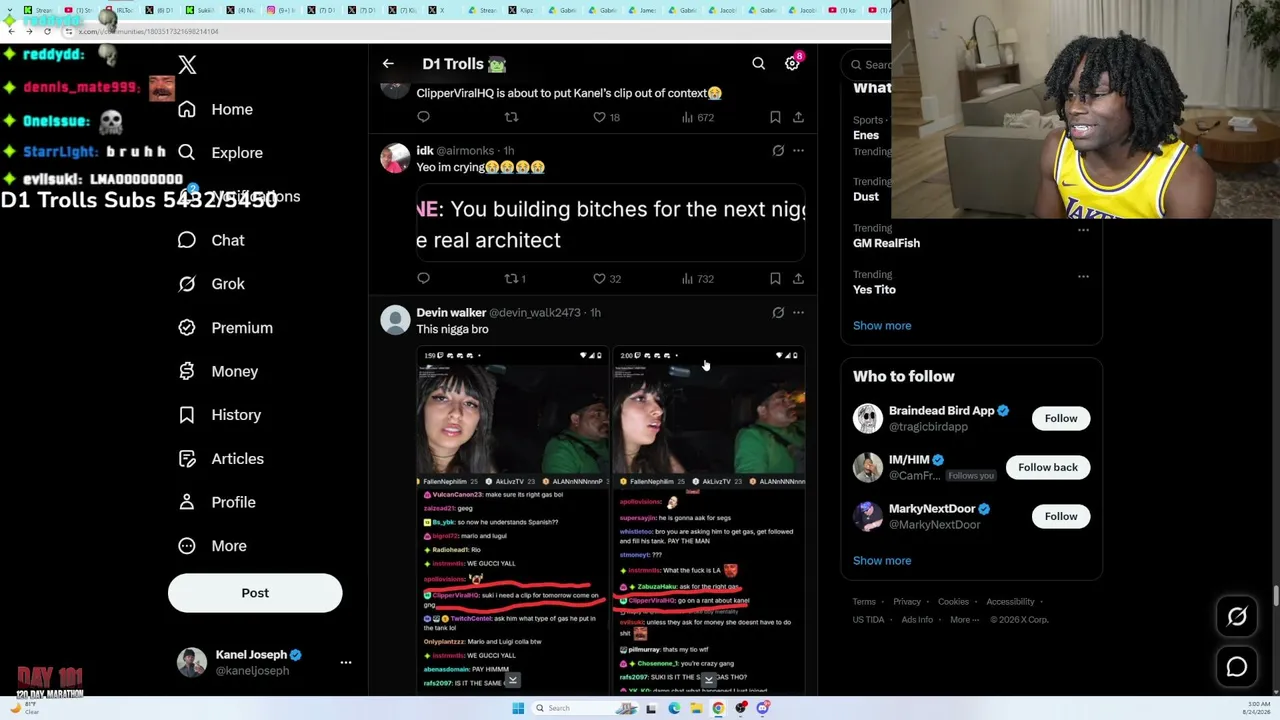
Task: View analytics showing 672 views
Action: tap(697, 117)
